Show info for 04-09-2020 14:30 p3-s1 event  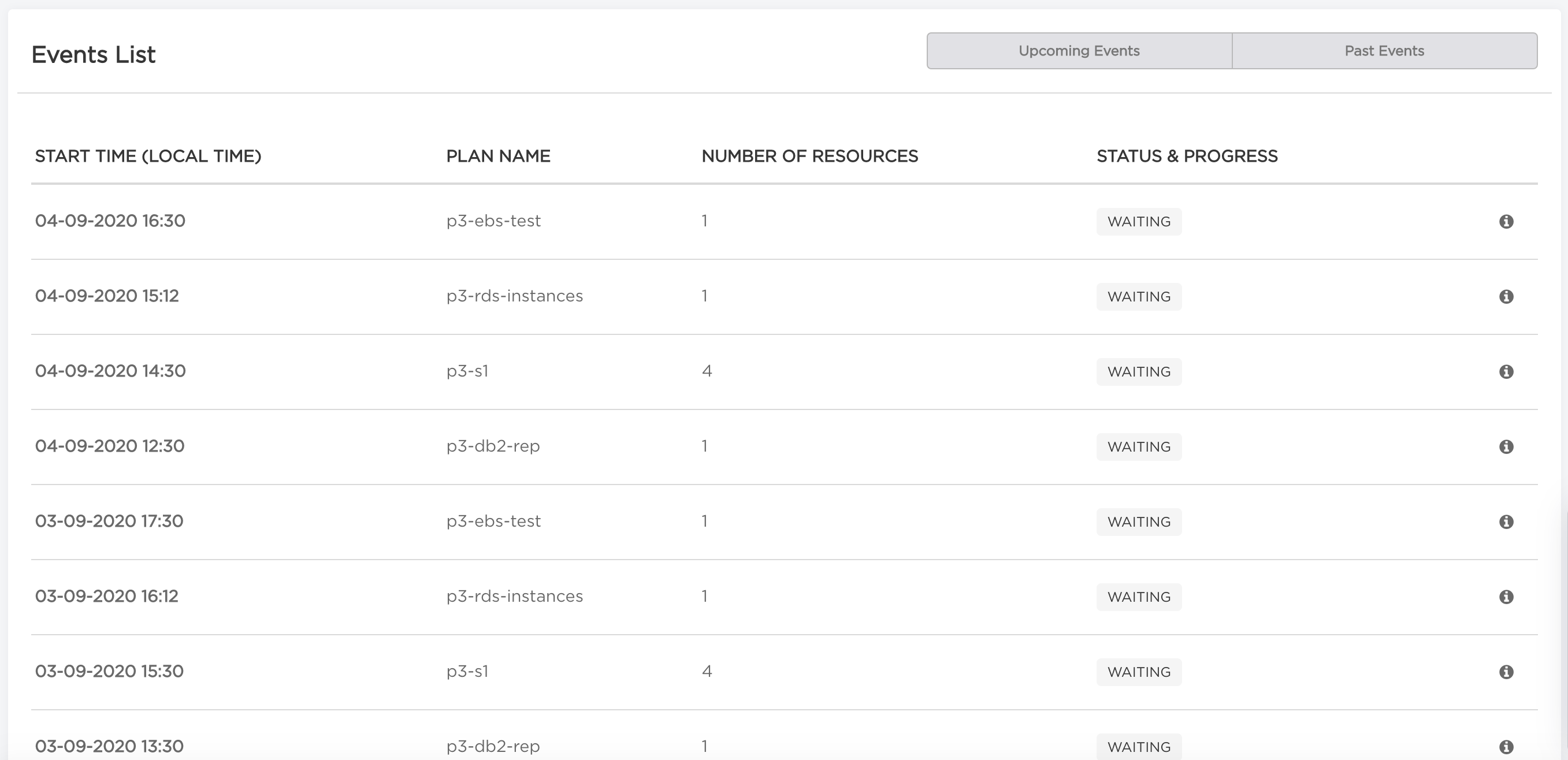(x=1506, y=372)
